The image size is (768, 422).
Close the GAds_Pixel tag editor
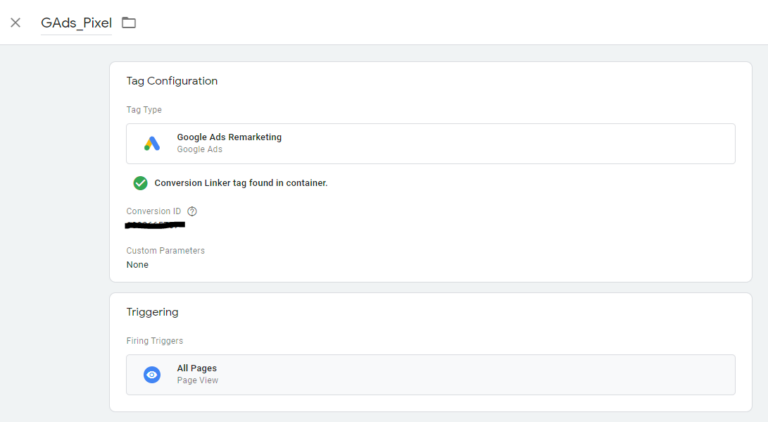(16, 23)
